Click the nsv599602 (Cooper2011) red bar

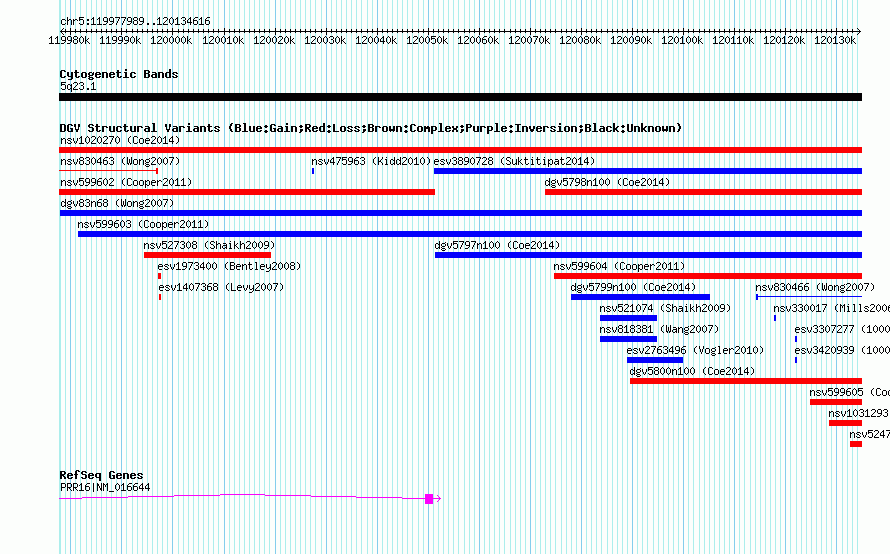247,192
